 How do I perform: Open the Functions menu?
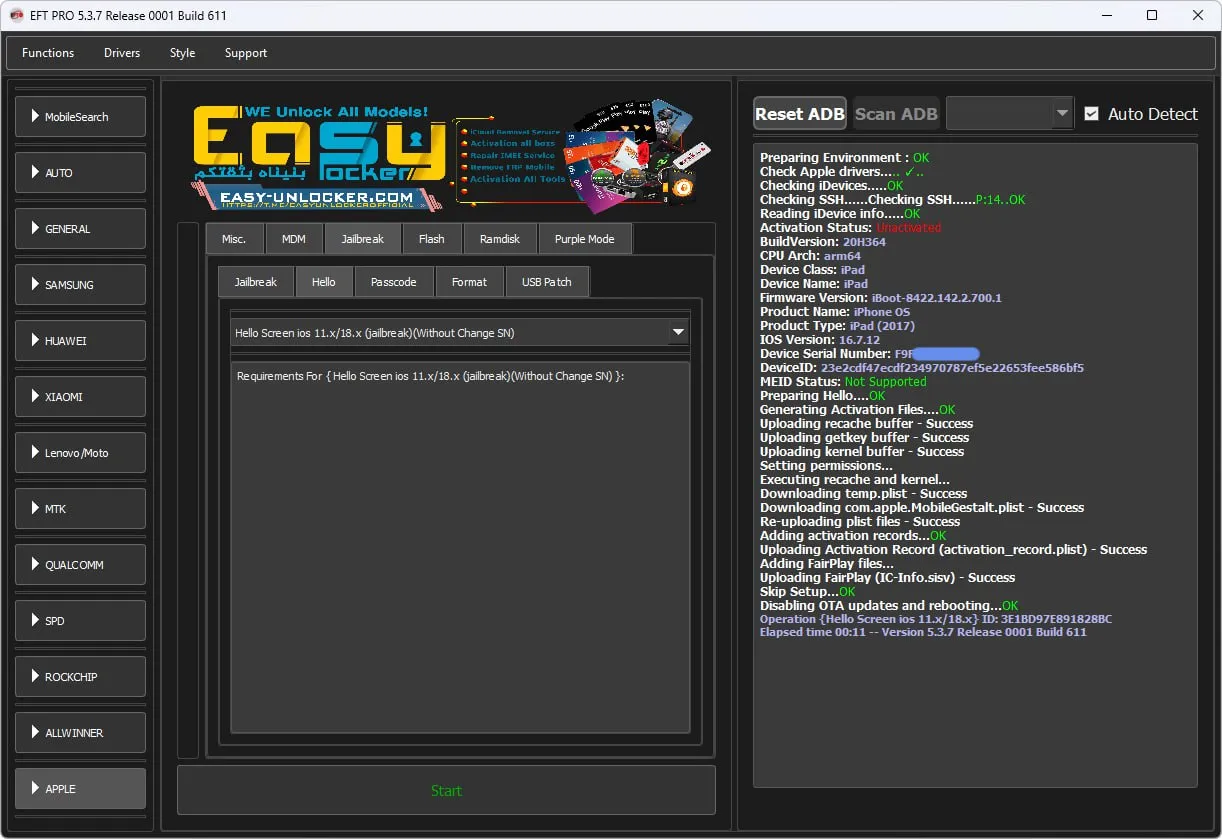coord(48,53)
